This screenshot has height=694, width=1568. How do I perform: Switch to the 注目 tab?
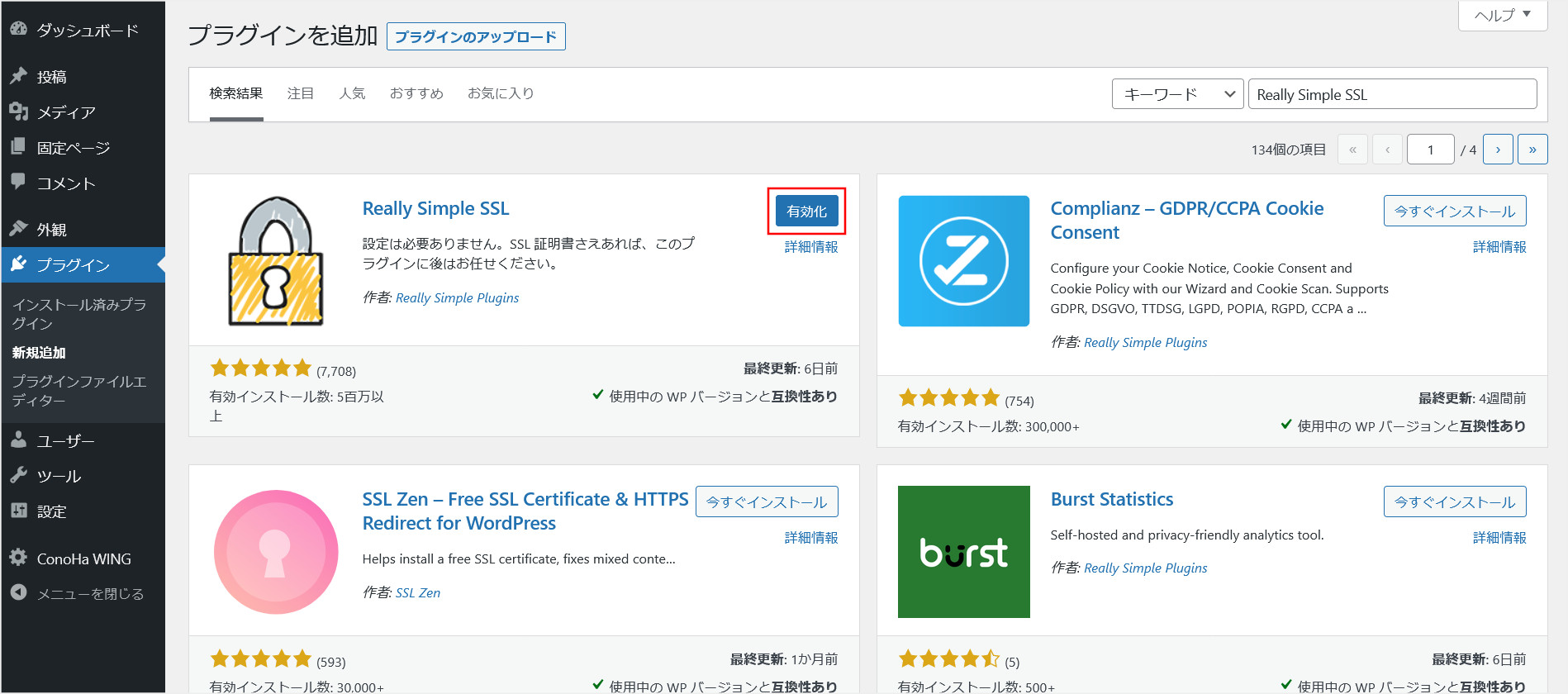tap(301, 93)
